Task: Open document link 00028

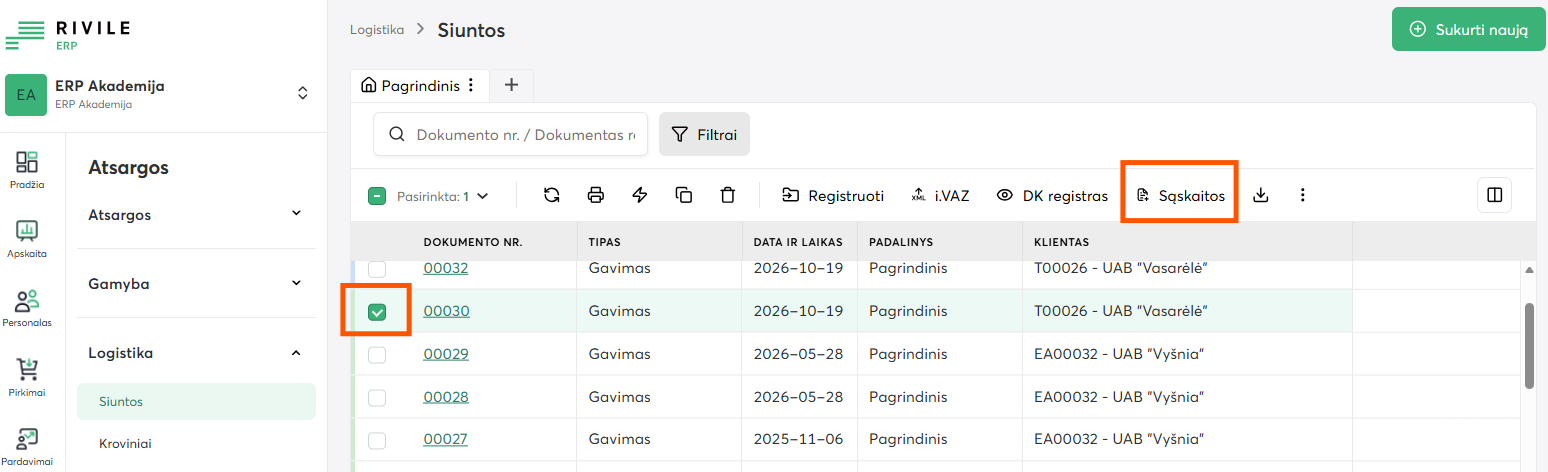Action: pos(446,397)
